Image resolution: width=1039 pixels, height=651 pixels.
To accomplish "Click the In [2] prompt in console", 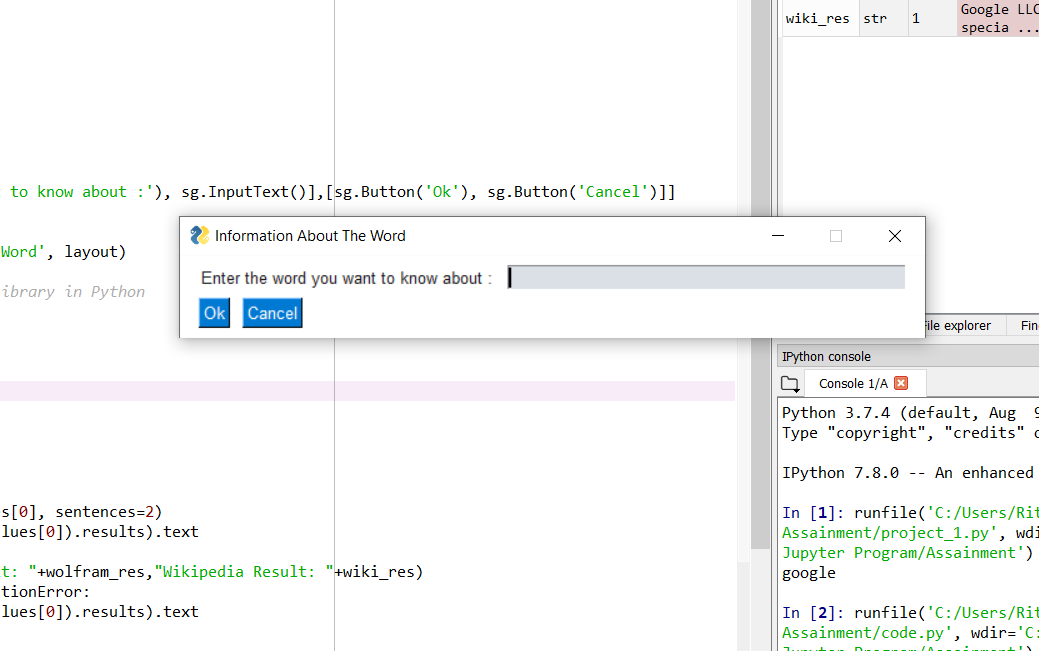I will (x=813, y=613).
